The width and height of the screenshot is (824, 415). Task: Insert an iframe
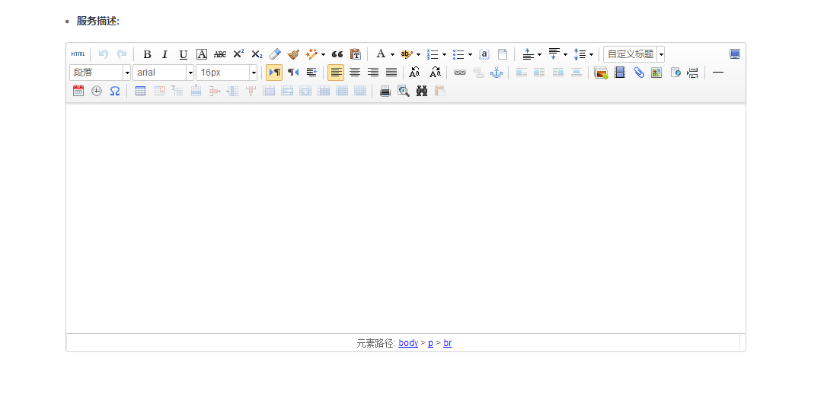(x=675, y=72)
